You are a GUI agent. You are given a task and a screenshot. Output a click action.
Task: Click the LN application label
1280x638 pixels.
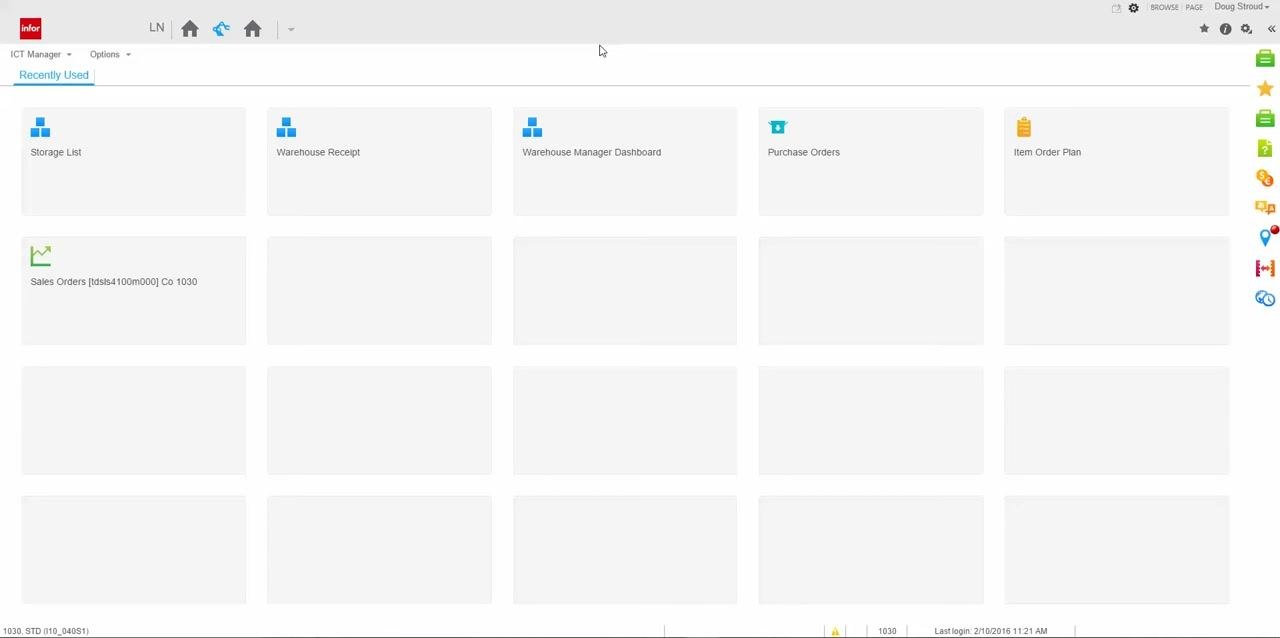tap(157, 27)
